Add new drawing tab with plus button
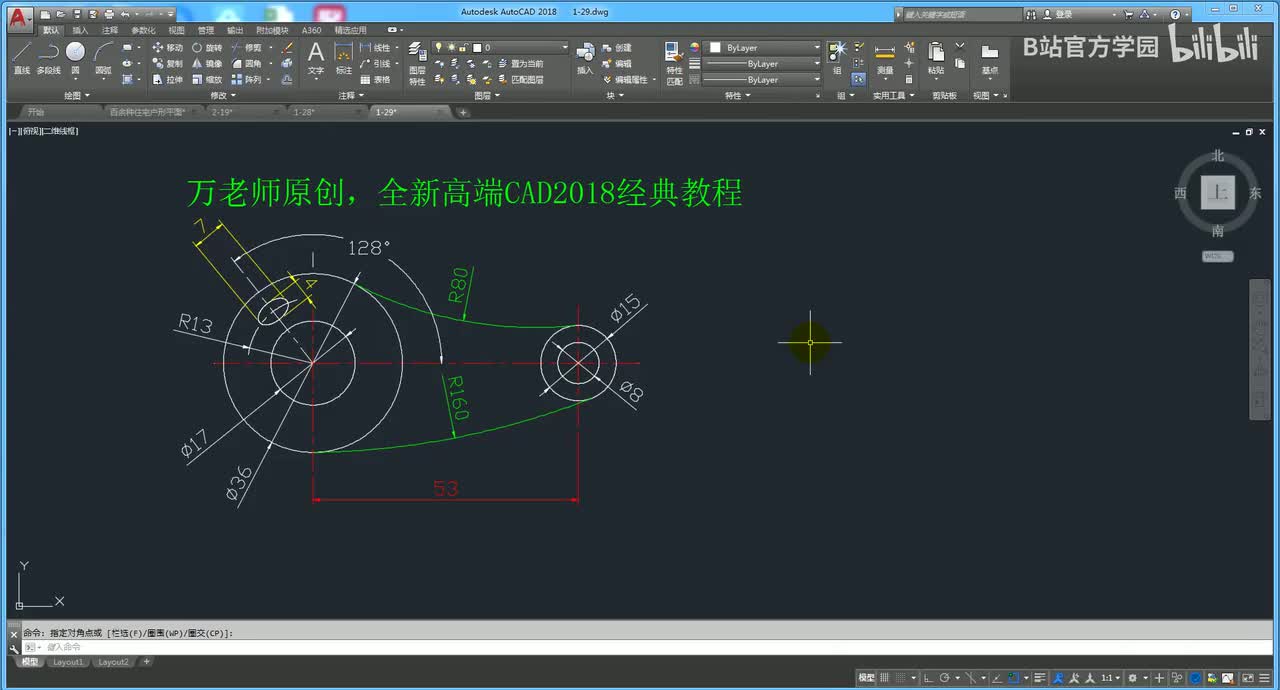This screenshot has width=1280, height=690. (463, 112)
